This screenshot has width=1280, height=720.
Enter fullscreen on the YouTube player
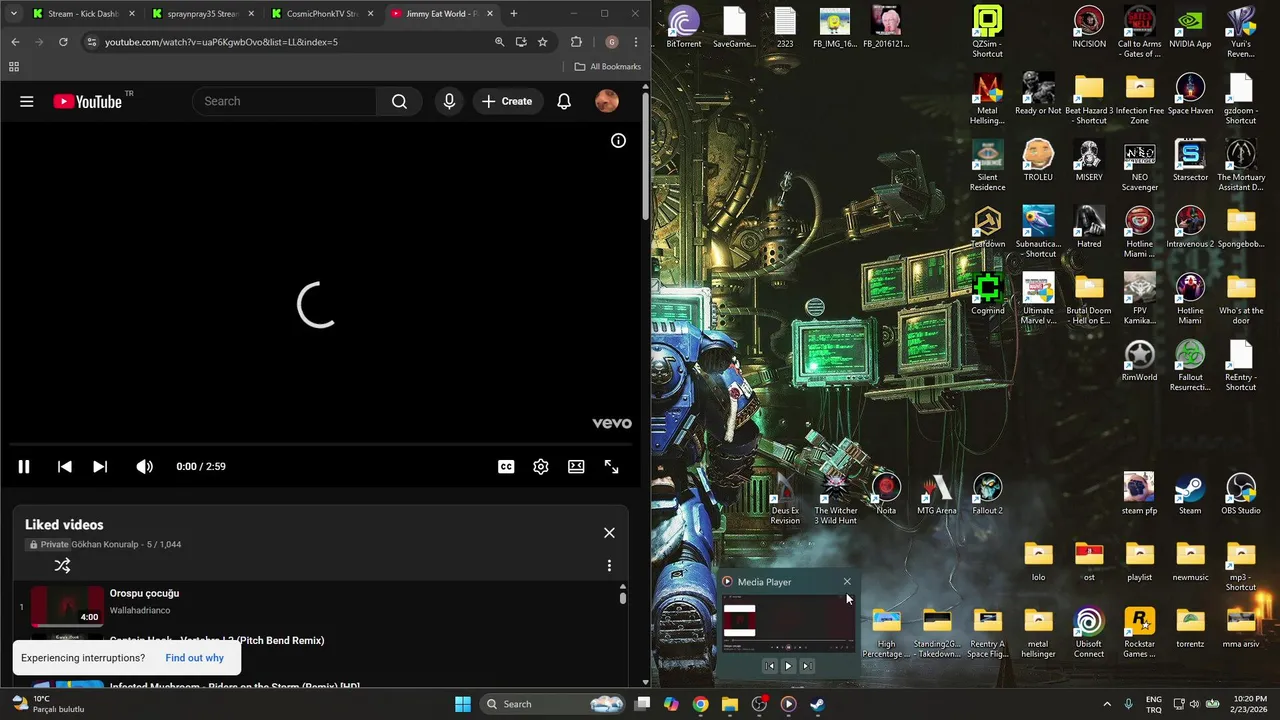[611, 466]
